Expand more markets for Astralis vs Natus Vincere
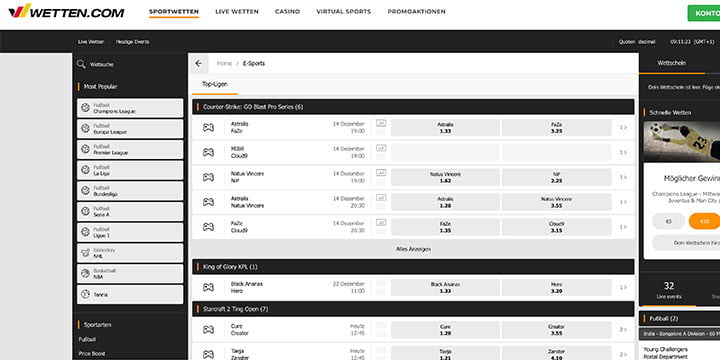The height and width of the screenshot is (360, 720). point(623,202)
